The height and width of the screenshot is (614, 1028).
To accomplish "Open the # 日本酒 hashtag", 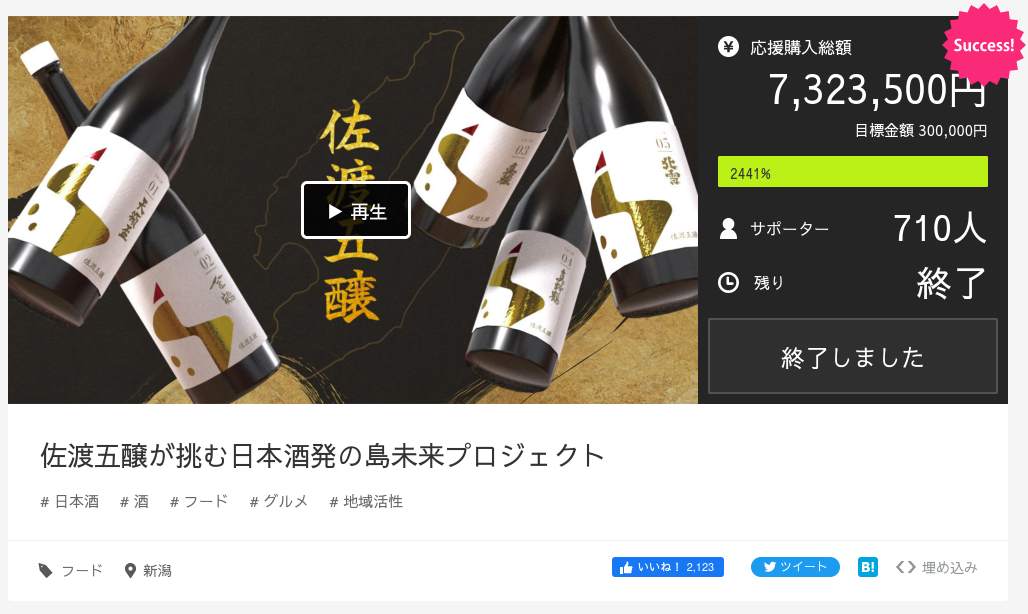I will coord(69,502).
